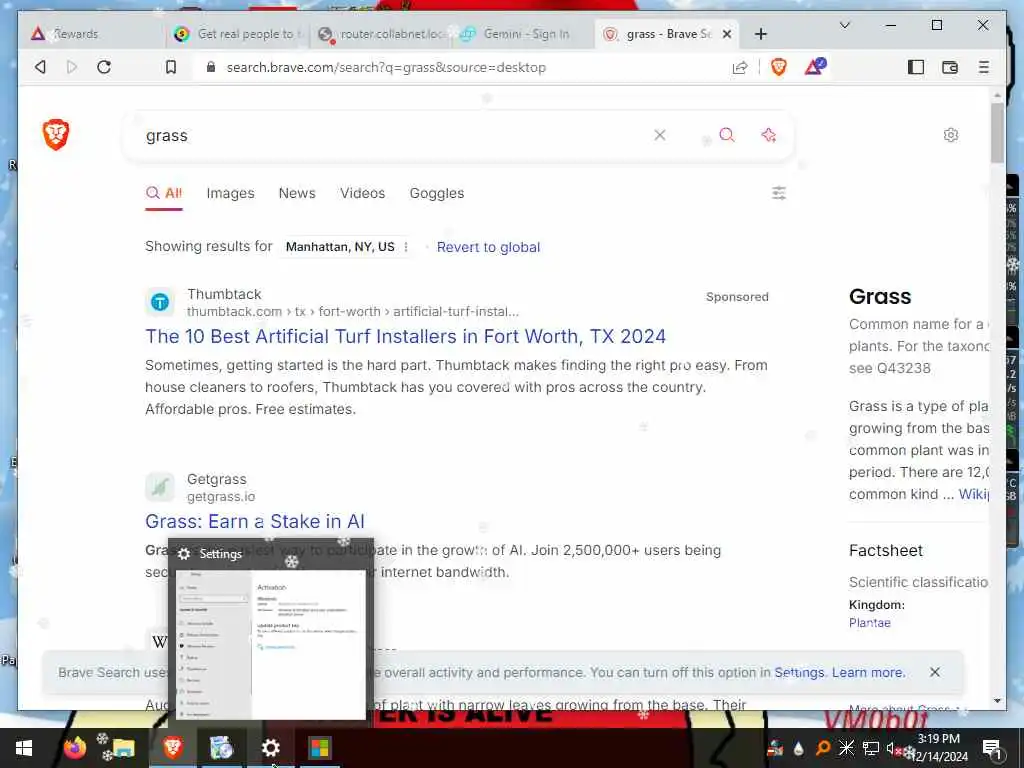Open the Windows Start menu
This screenshot has width=1024, height=768.
[x=24, y=748]
